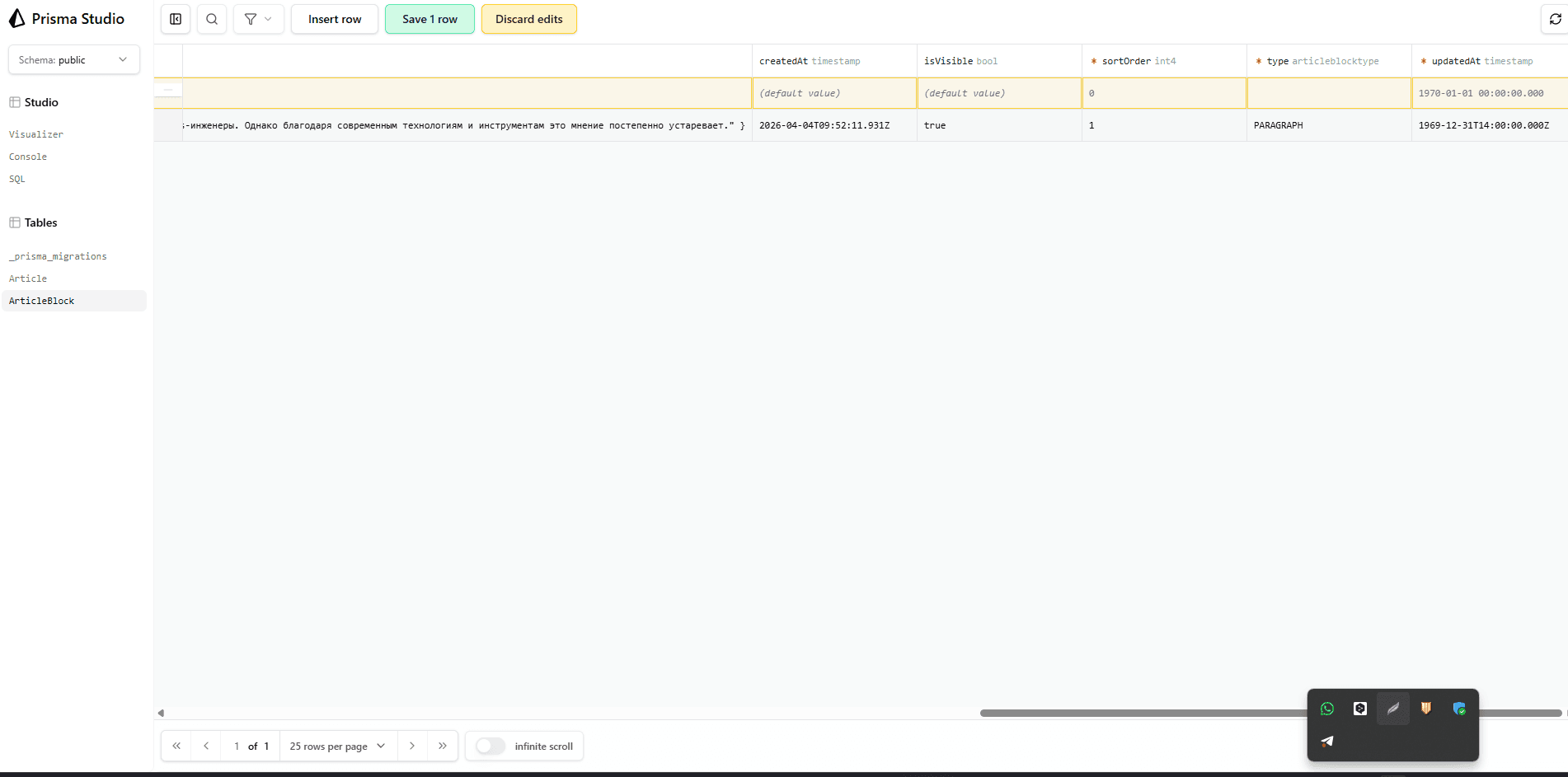This screenshot has width=1568, height=777.
Task: Enable infinite scroll
Action: coord(490,746)
